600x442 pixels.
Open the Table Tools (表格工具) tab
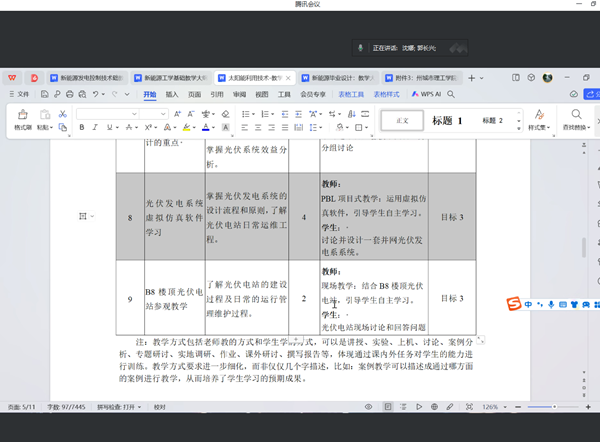352,94
